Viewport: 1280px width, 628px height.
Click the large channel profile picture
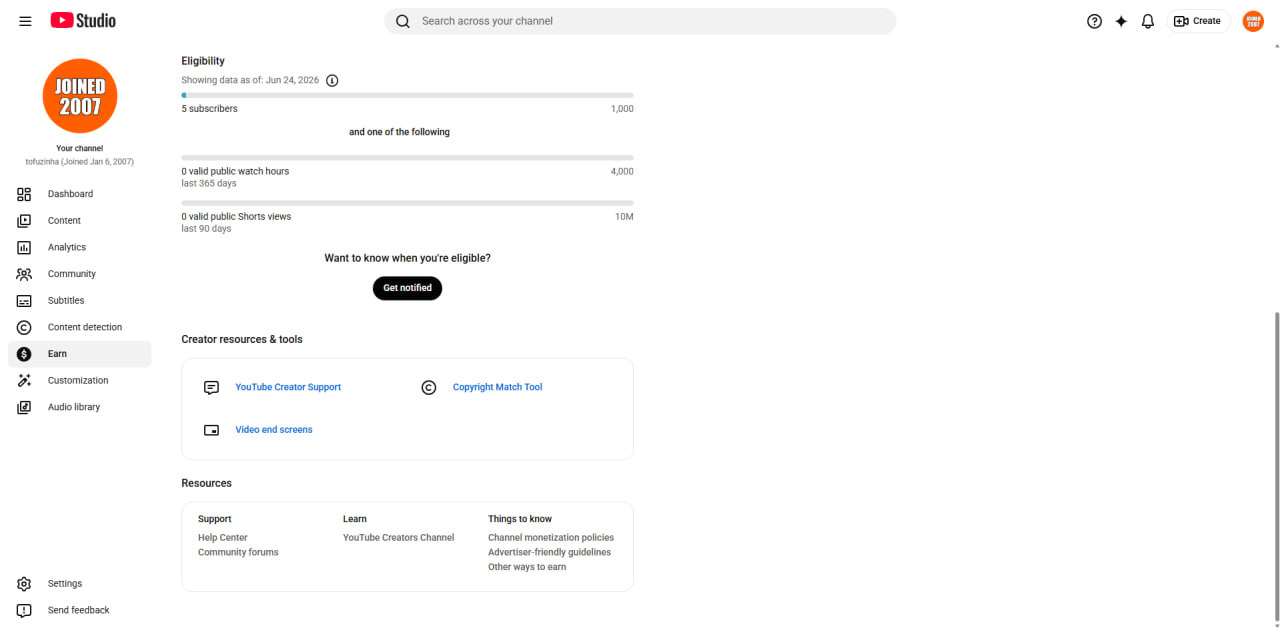(80, 96)
